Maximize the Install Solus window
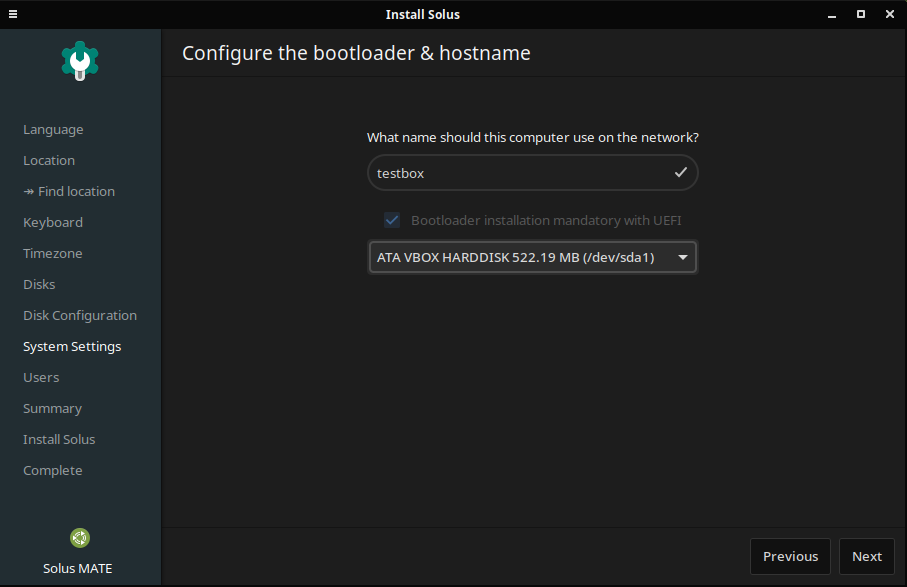Screen dimensions: 907x587 [861, 14]
